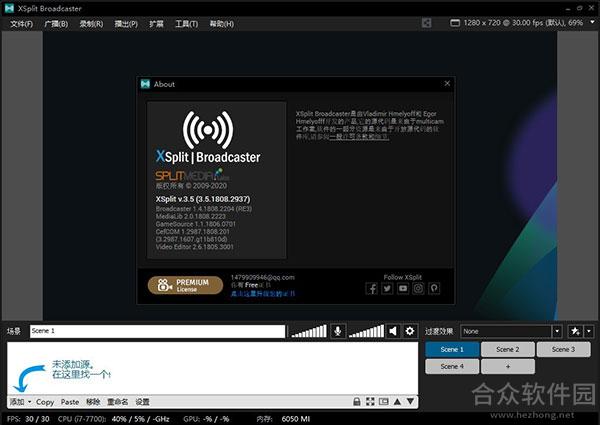Close the About dialog
Image resolution: width=600 pixels, height=425 pixels.
pos(447,83)
